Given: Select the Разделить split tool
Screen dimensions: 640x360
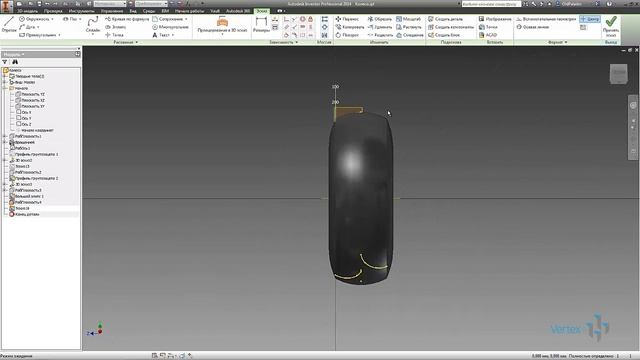Looking at the screenshot, I should pyautogui.click(x=380, y=35).
